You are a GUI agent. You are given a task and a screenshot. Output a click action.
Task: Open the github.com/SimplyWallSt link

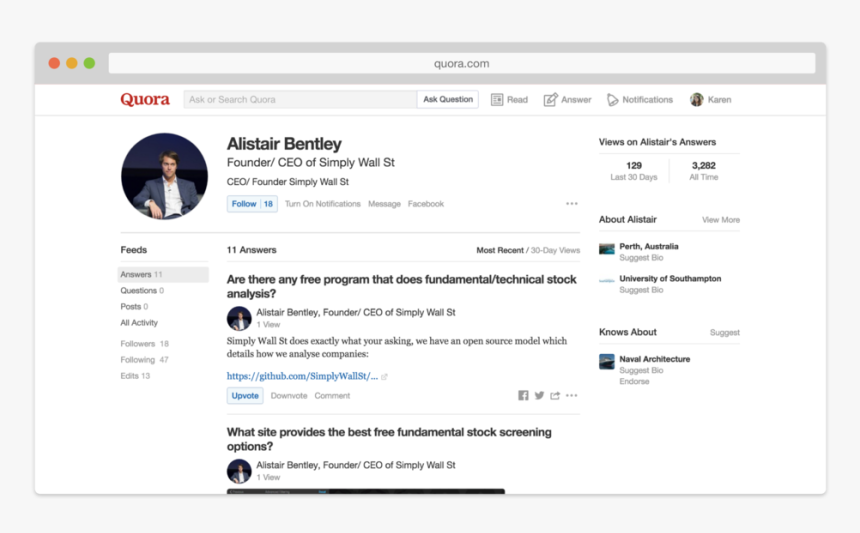pyautogui.click(x=302, y=376)
